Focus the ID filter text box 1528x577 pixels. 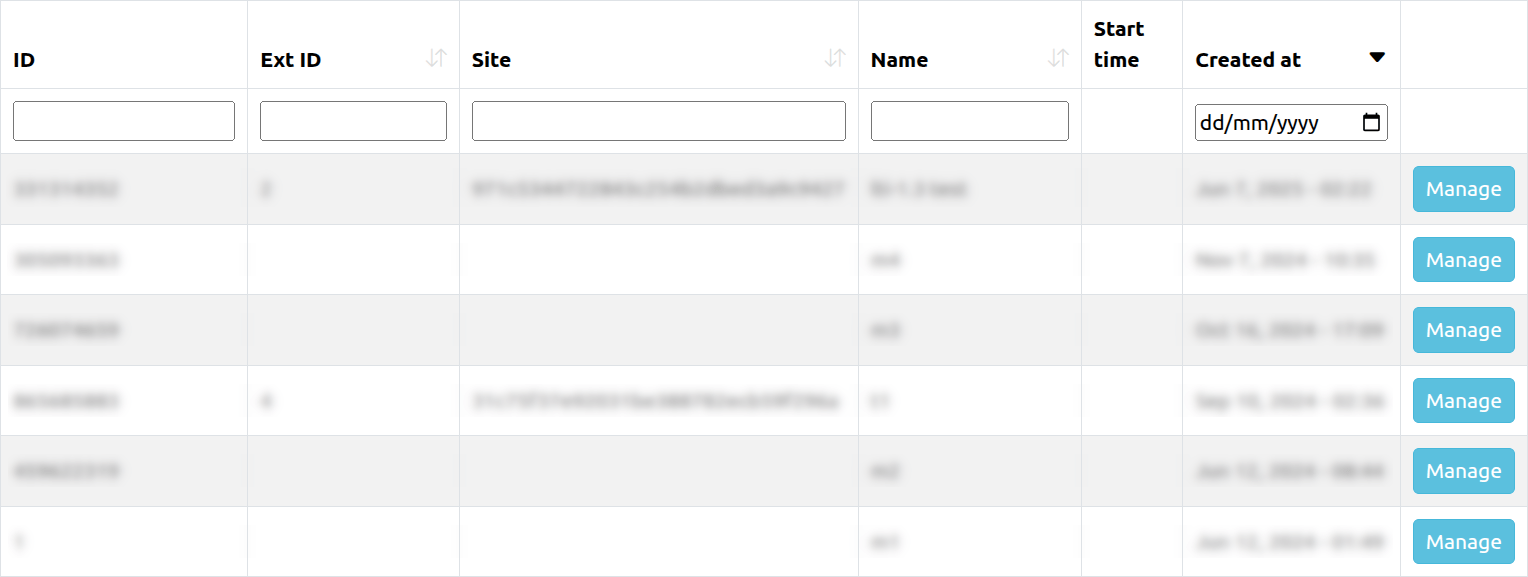point(124,121)
